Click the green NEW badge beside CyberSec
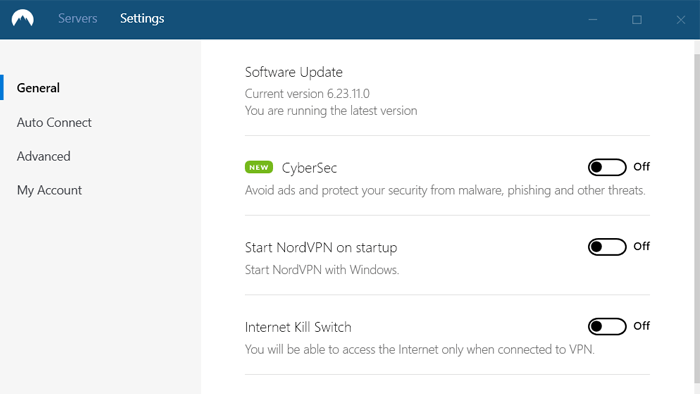Viewport: 700px width, 394px height. 259,167
